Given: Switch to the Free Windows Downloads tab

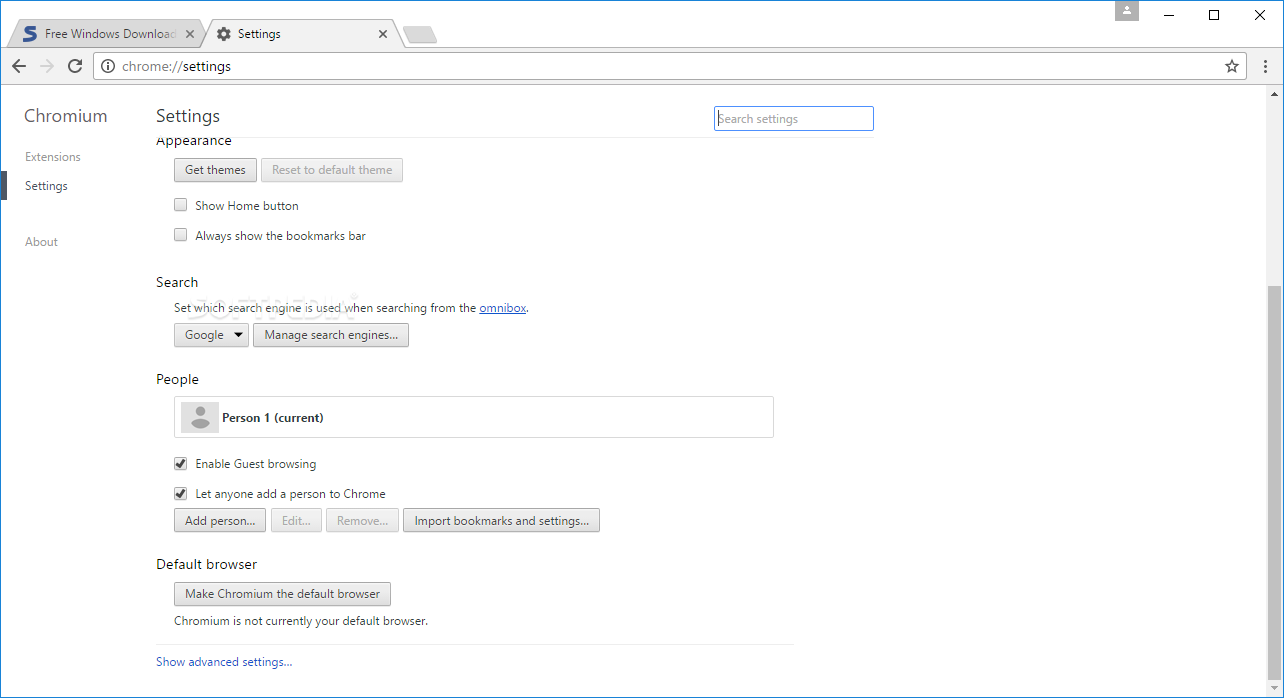Looking at the screenshot, I should 105,34.
